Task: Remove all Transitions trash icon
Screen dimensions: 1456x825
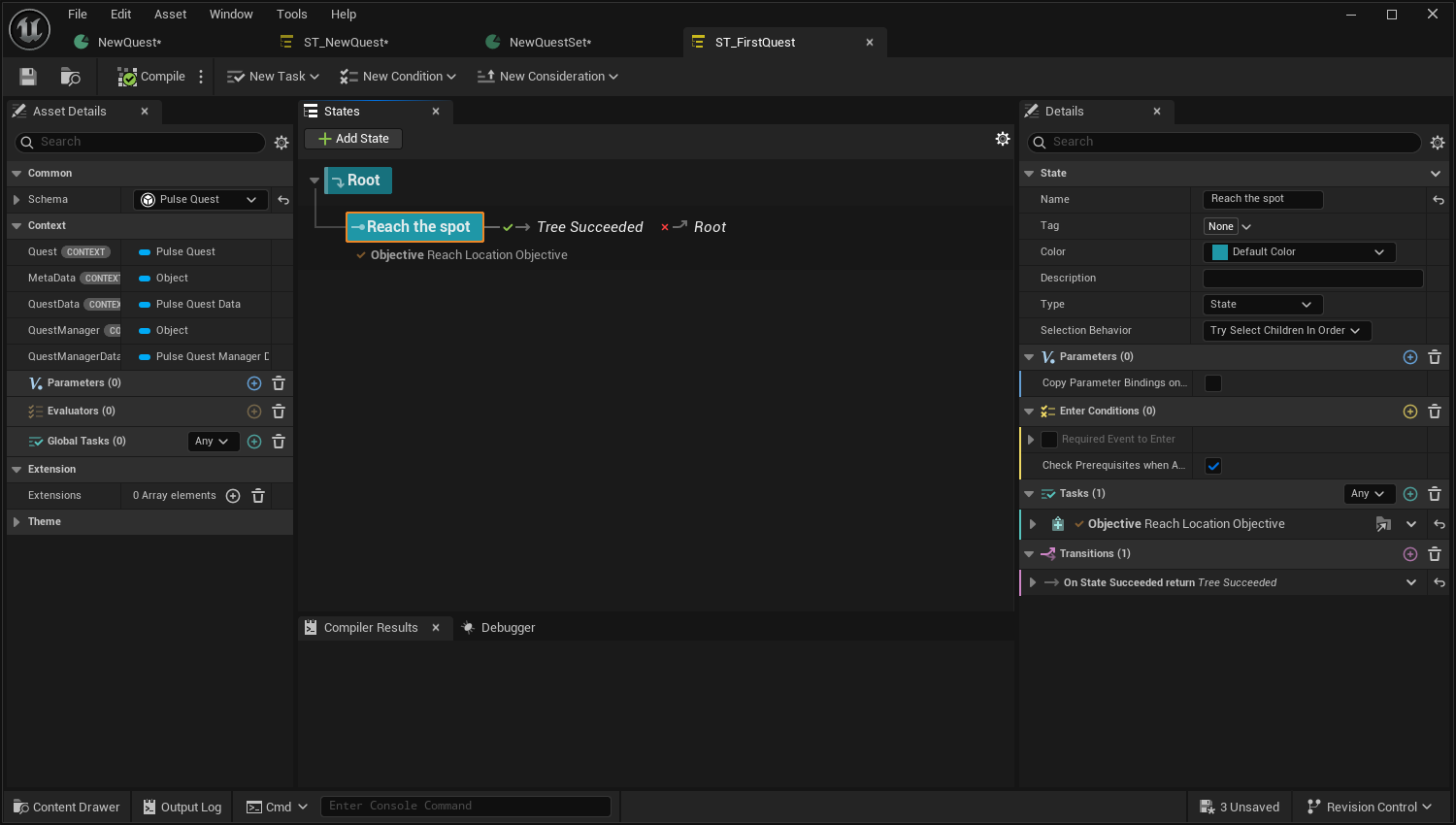Action: [x=1435, y=554]
